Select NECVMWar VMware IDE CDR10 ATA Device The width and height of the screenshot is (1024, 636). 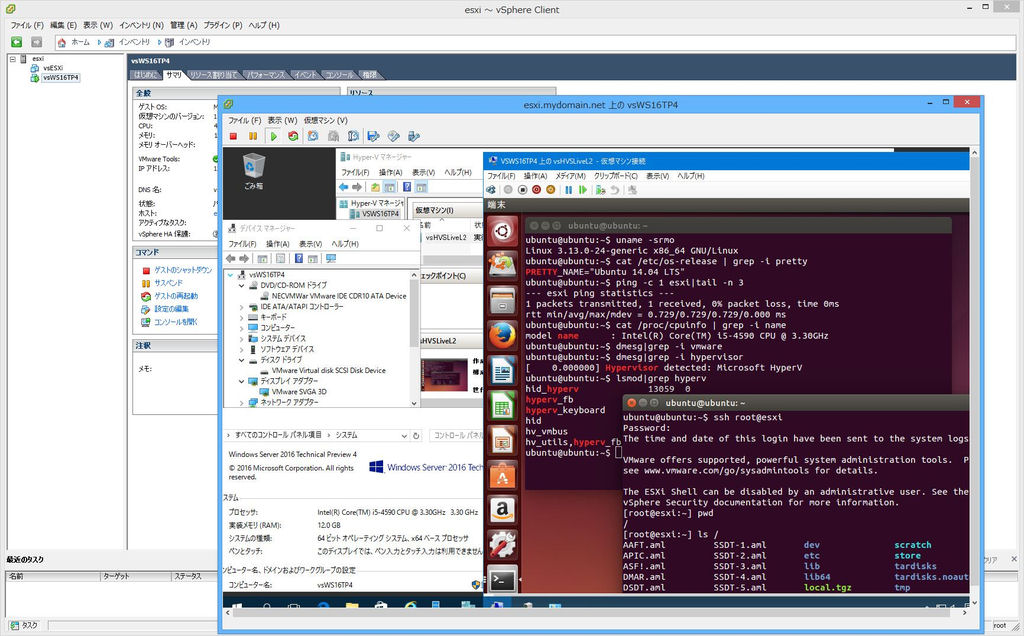click(x=339, y=296)
